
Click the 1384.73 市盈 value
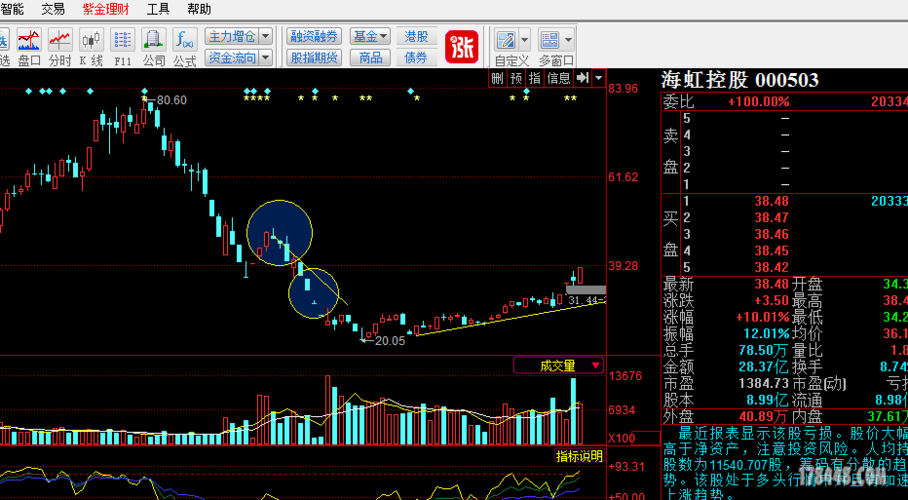click(x=764, y=384)
